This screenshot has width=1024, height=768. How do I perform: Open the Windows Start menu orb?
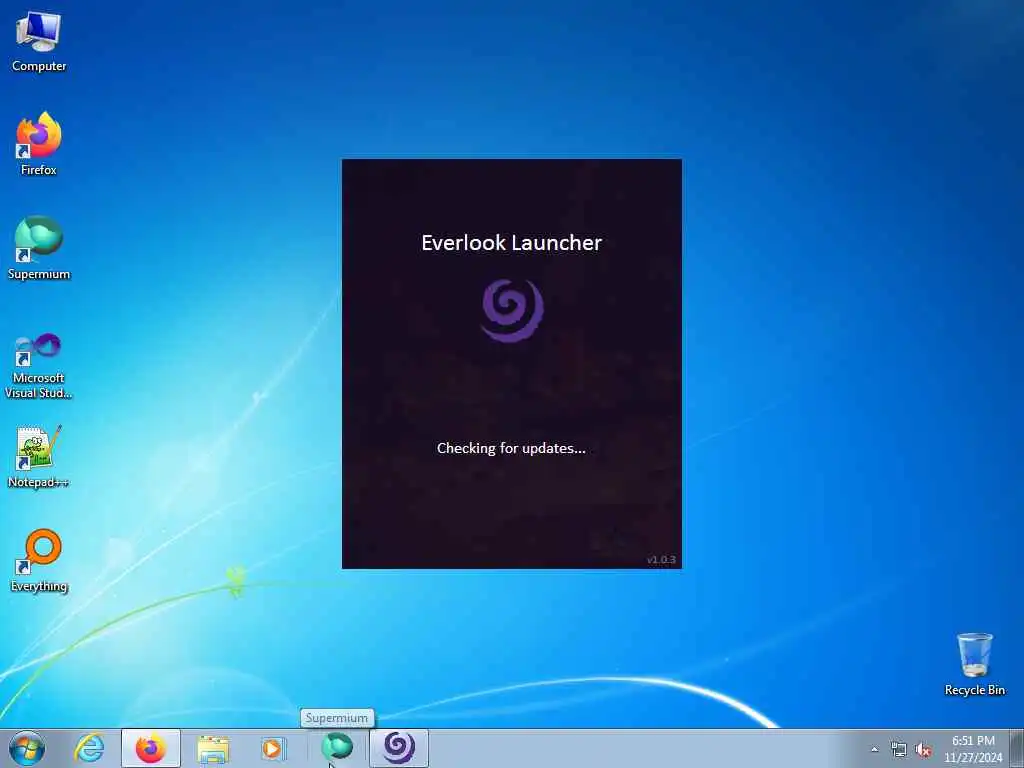27,748
